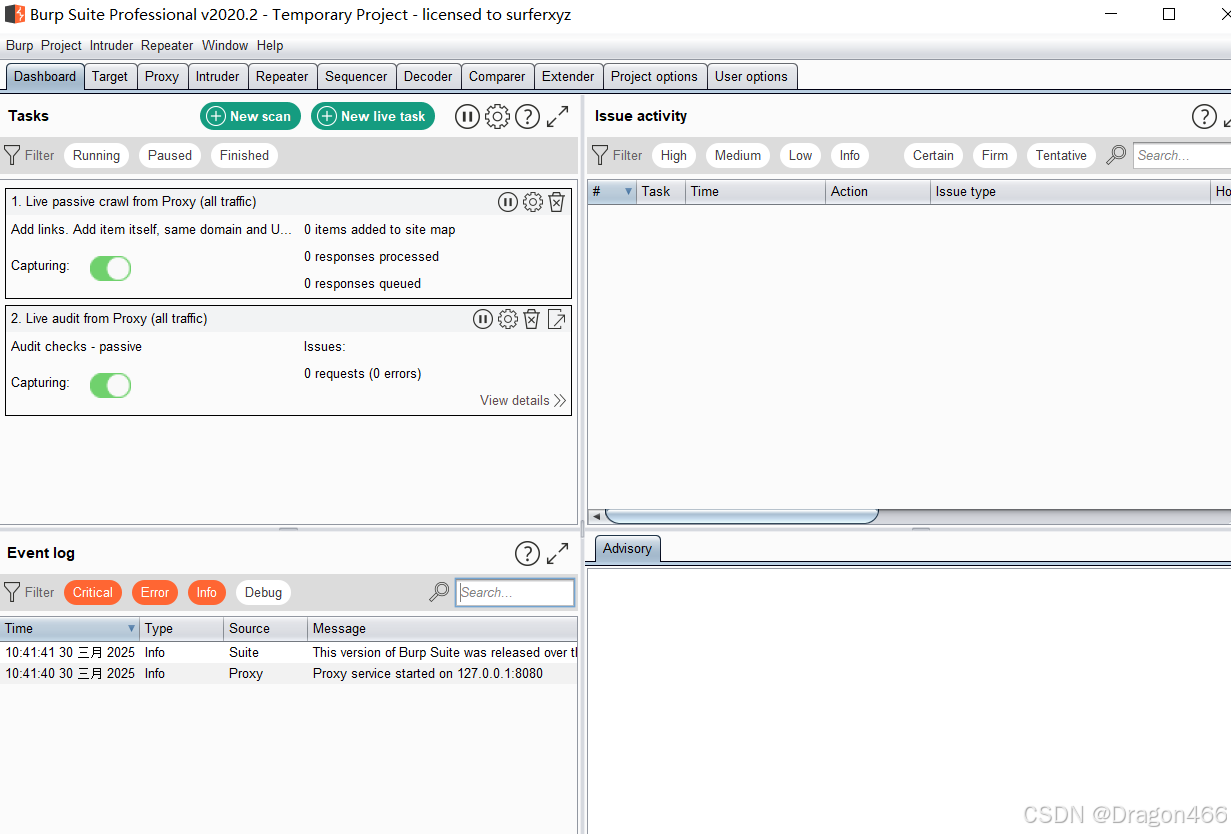Viewport: 1231px width, 834px height.
Task: Toggle the Low severity issue filter
Action: (800, 155)
